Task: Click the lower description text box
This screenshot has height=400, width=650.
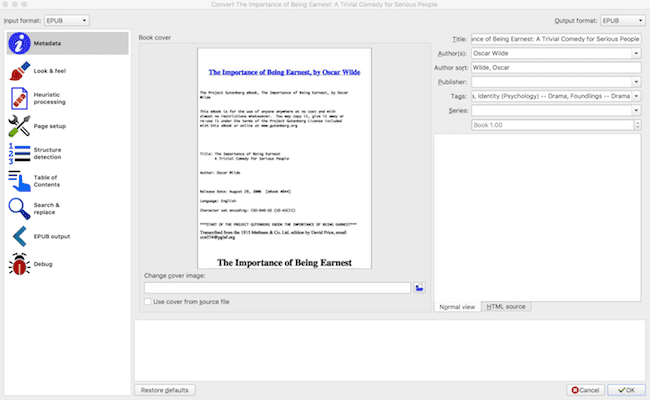Action: [x=390, y=350]
